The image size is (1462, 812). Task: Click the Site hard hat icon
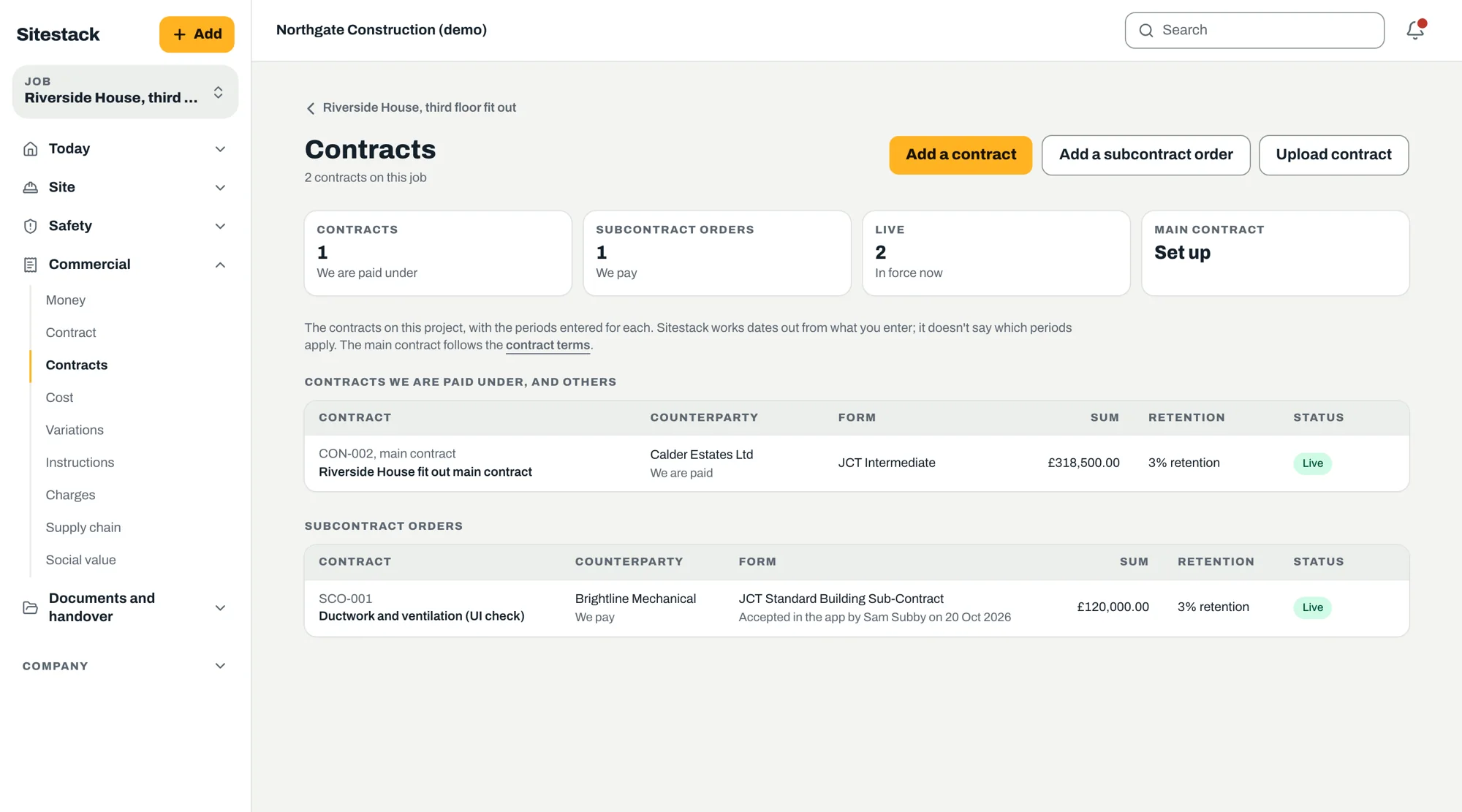(31, 188)
